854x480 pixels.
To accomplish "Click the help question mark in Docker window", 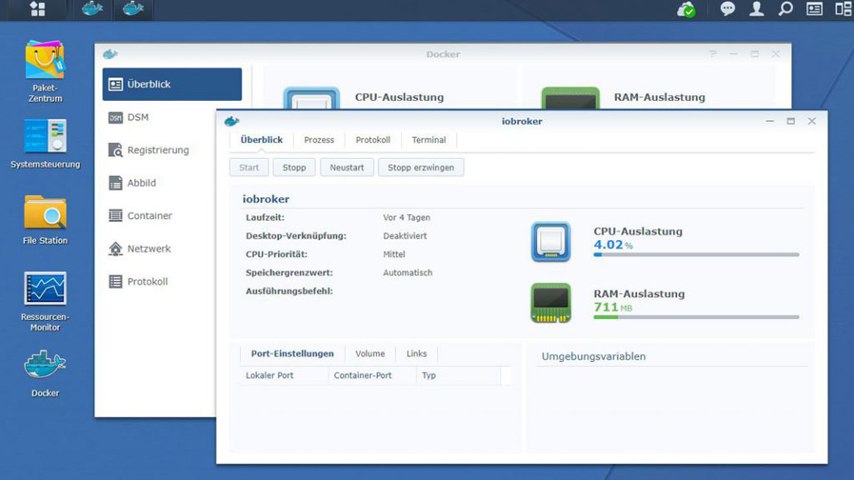I will 713,54.
